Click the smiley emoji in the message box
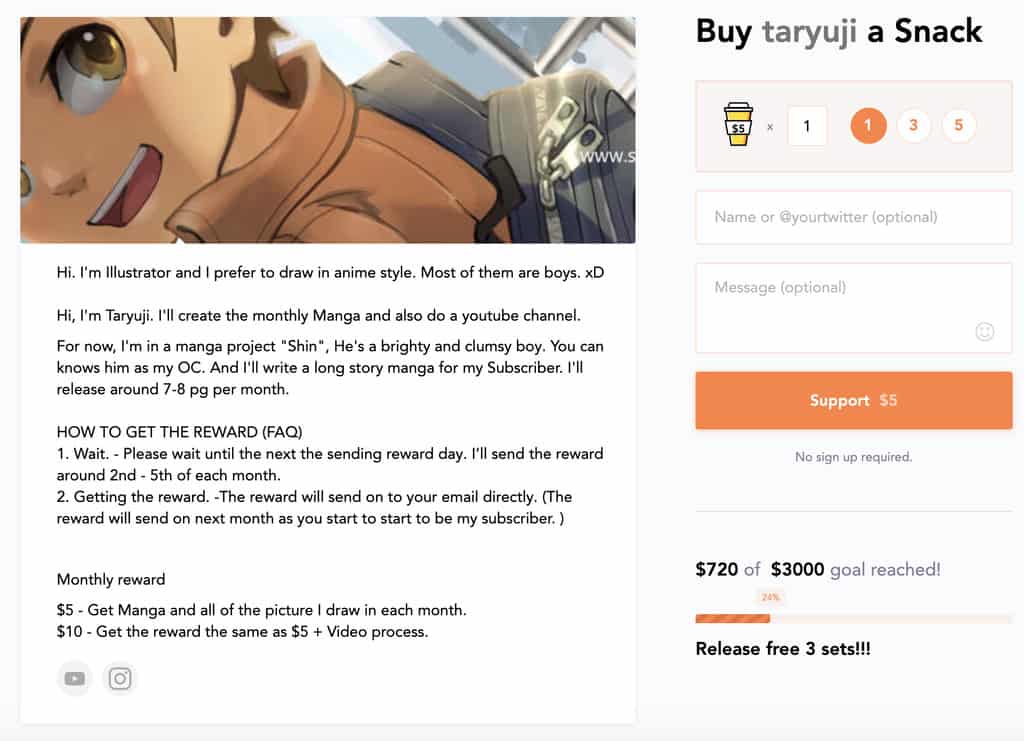The image size is (1024, 741). click(x=984, y=332)
